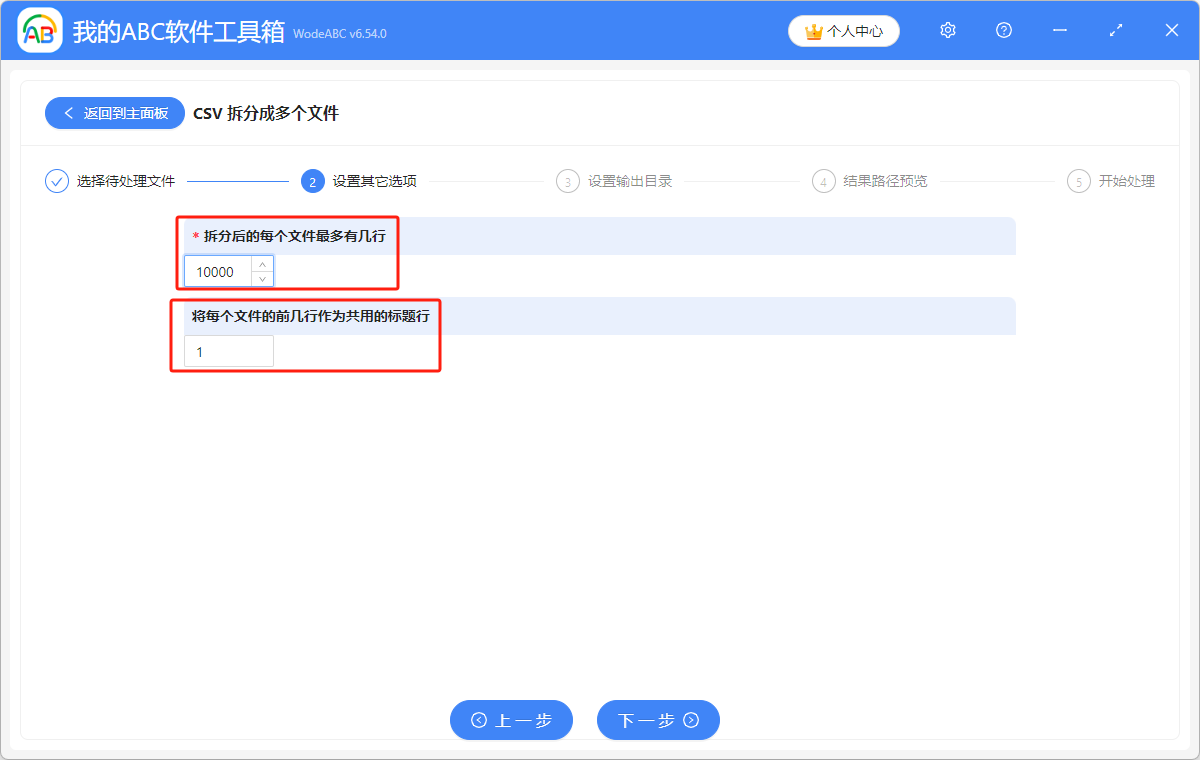Open the settings gear in title bar
1200x760 pixels.
947,30
